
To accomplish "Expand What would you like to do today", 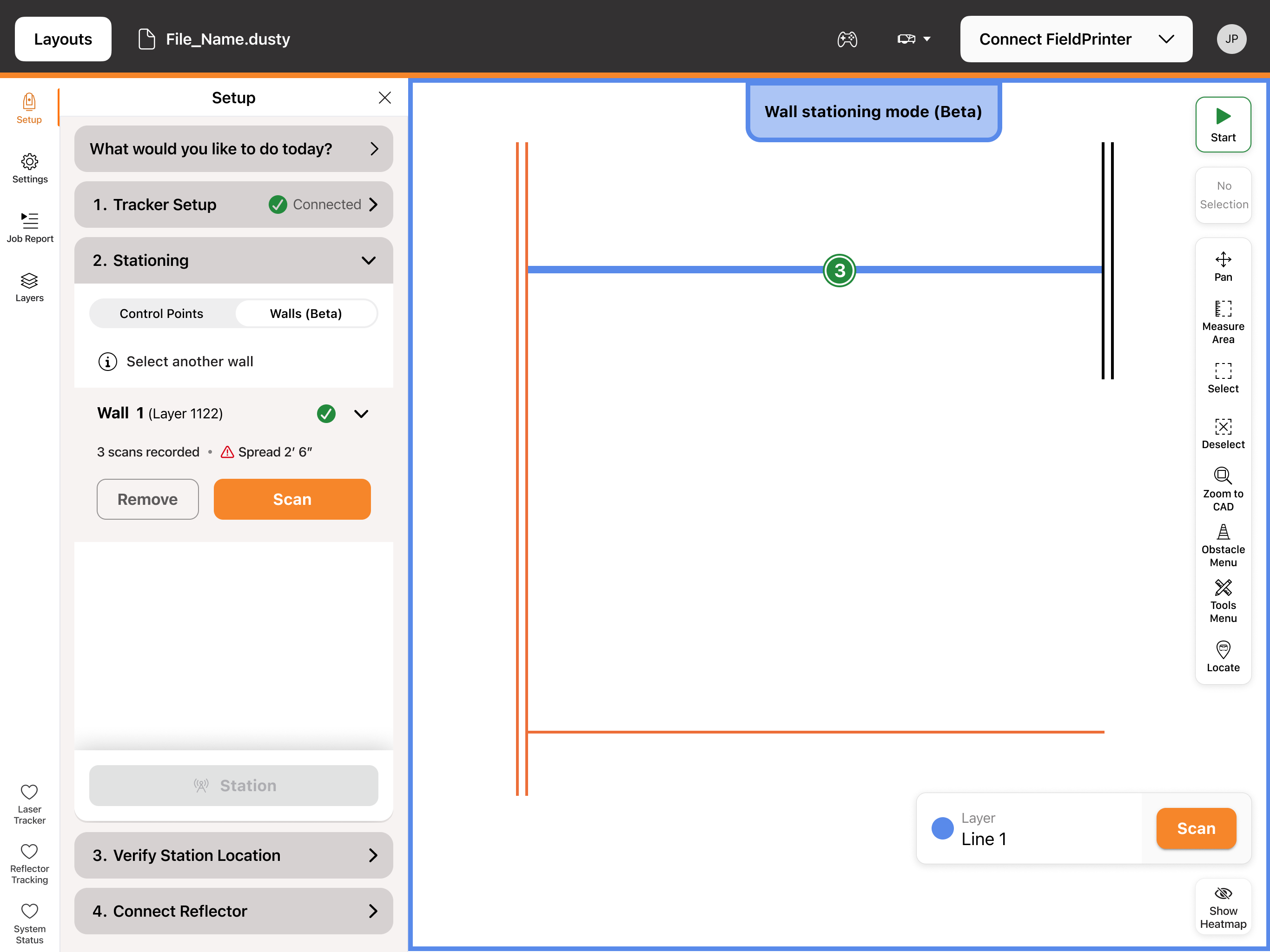I will pyautogui.click(x=234, y=149).
